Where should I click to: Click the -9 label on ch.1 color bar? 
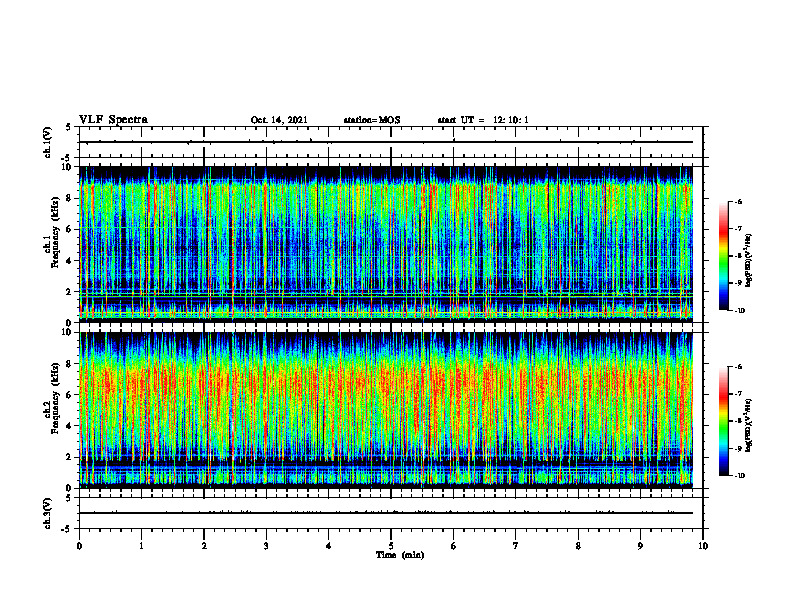[738, 283]
